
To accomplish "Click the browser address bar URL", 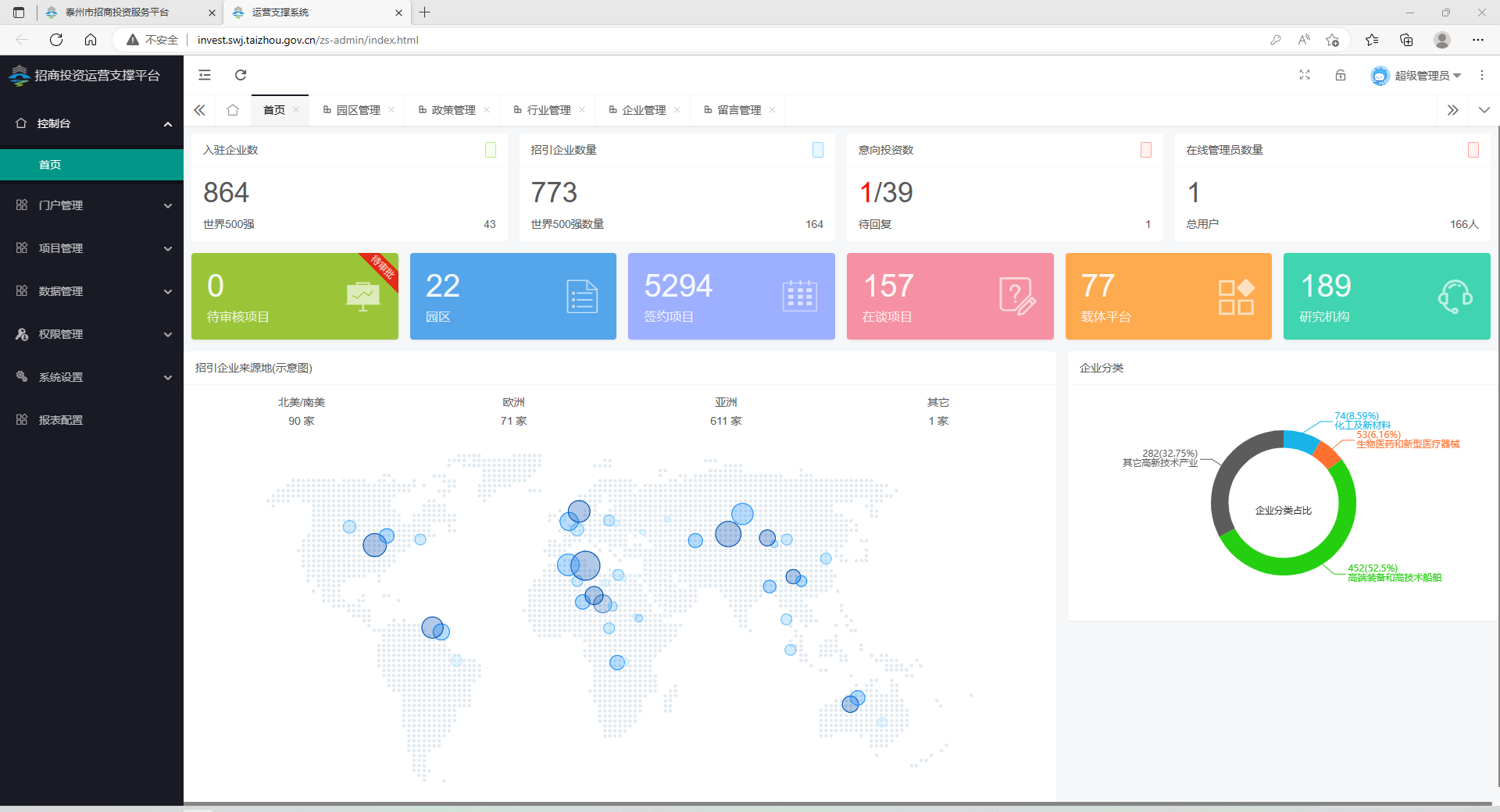I will tap(308, 40).
